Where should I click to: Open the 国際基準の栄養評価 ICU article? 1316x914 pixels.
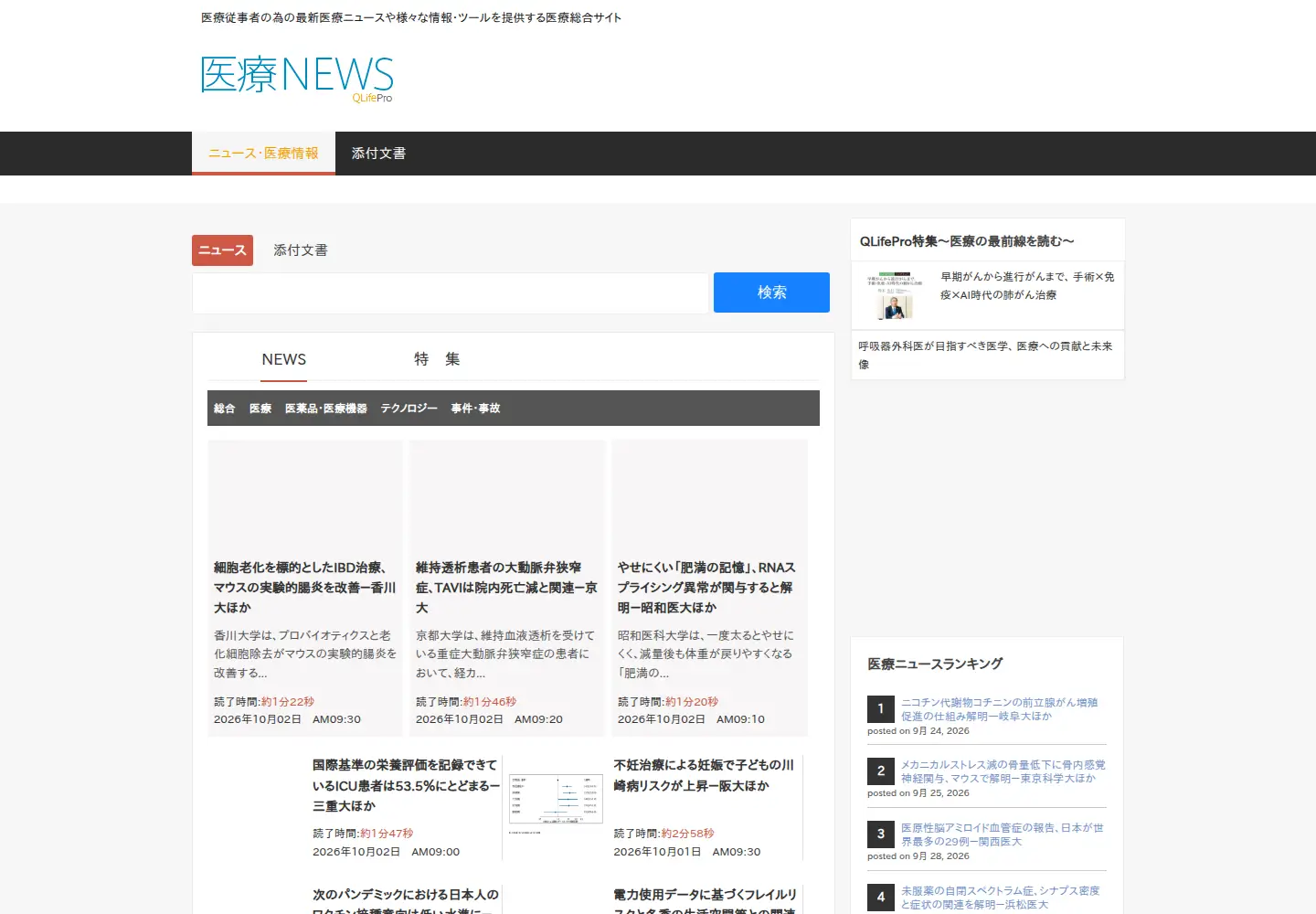[406, 786]
